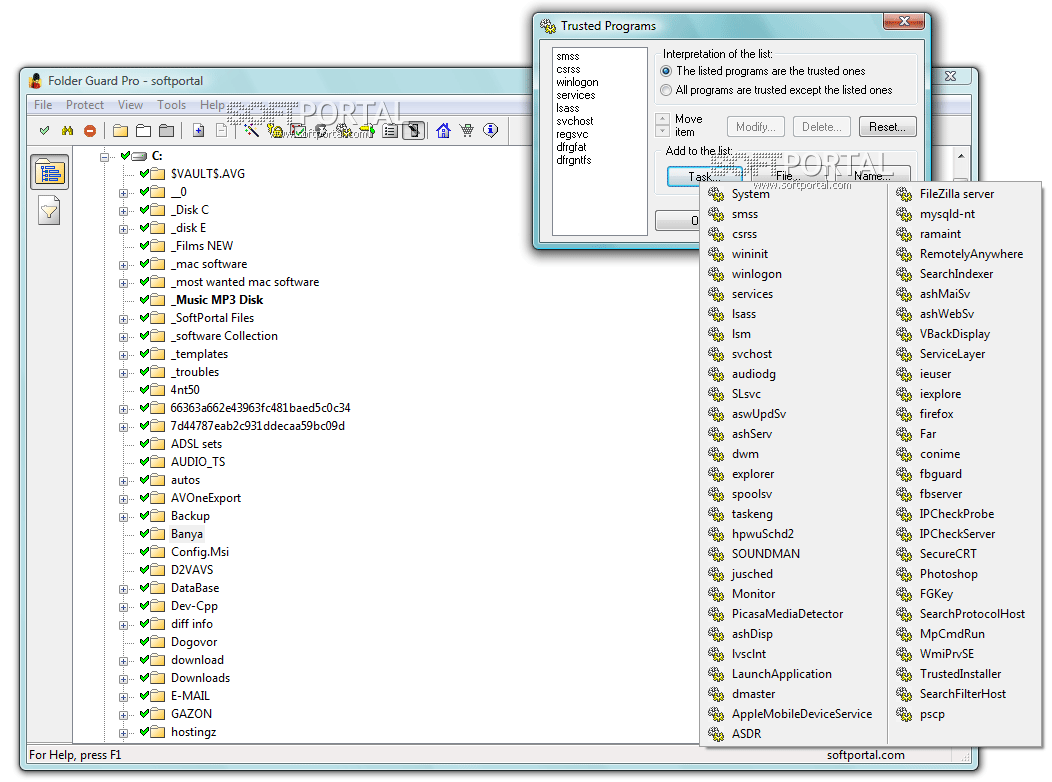Click the shopping cart toolbar icon
1052x782 pixels.
click(x=467, y=131)
